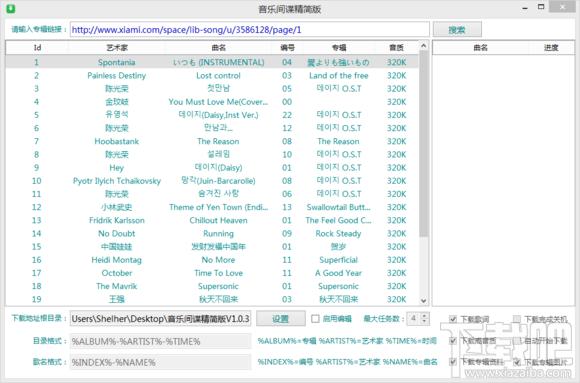Click the song list scroll-down arrow
This screenshot has width=580, height=383.
point(424,301)
